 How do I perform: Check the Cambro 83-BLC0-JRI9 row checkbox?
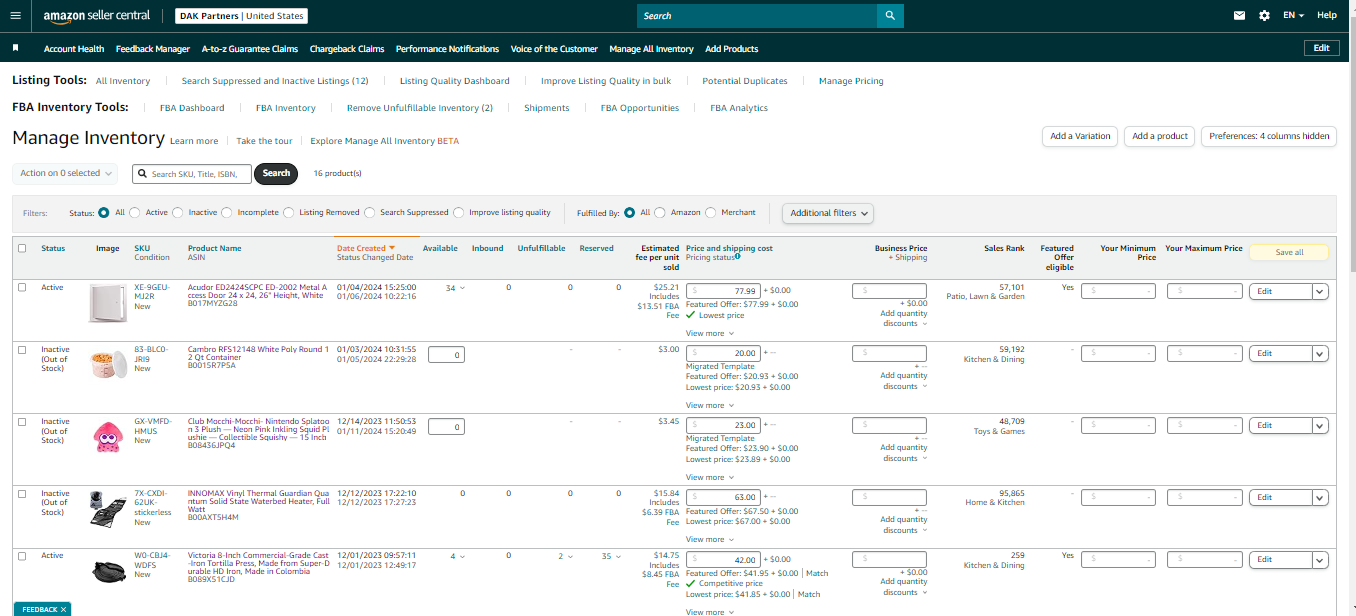pos(22,349)
